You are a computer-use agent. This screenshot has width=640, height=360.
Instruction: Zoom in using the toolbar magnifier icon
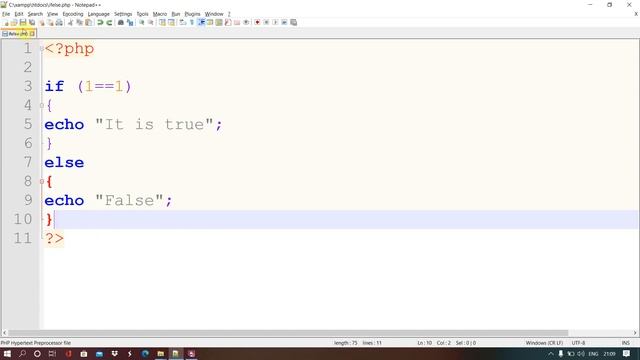[142, 23]
